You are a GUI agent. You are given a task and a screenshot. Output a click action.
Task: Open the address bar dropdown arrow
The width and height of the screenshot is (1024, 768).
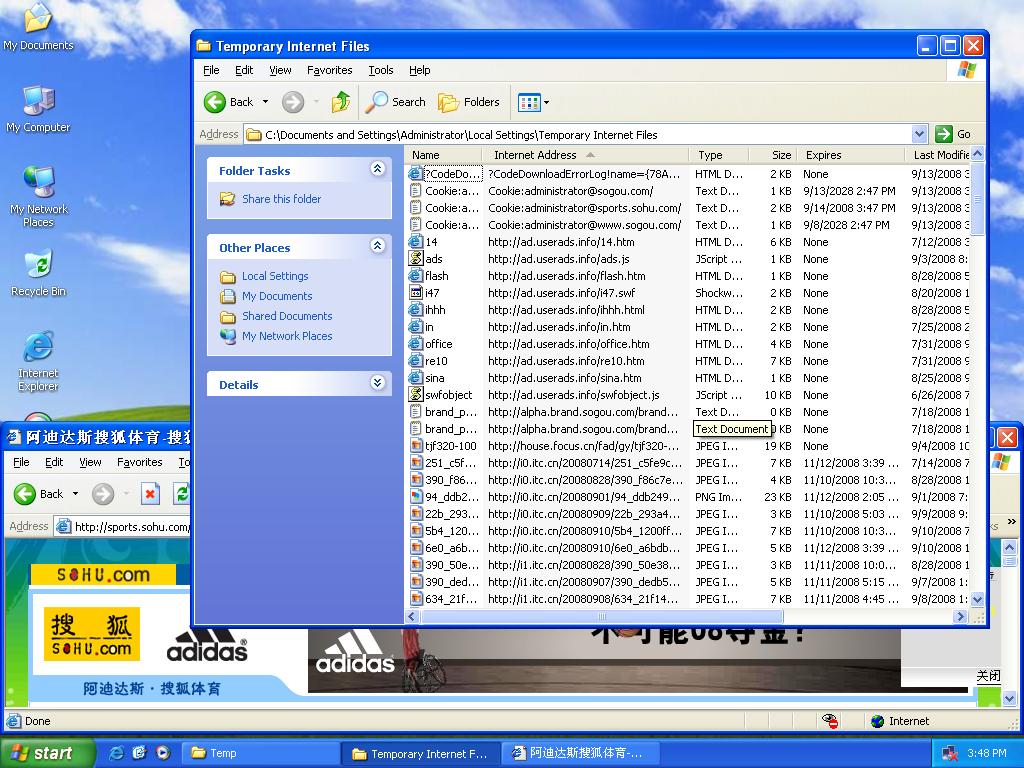coord(919,134)
